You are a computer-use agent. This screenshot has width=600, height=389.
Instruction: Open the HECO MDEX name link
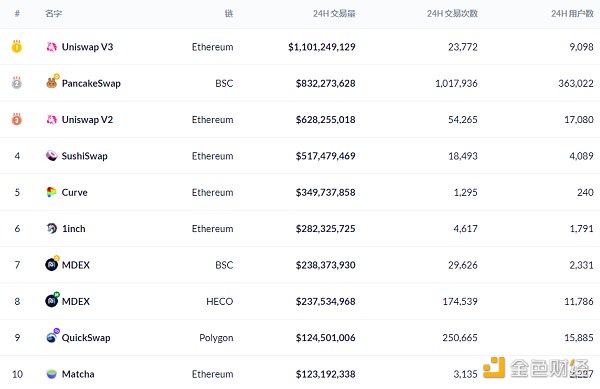click(x=76, y=301)
